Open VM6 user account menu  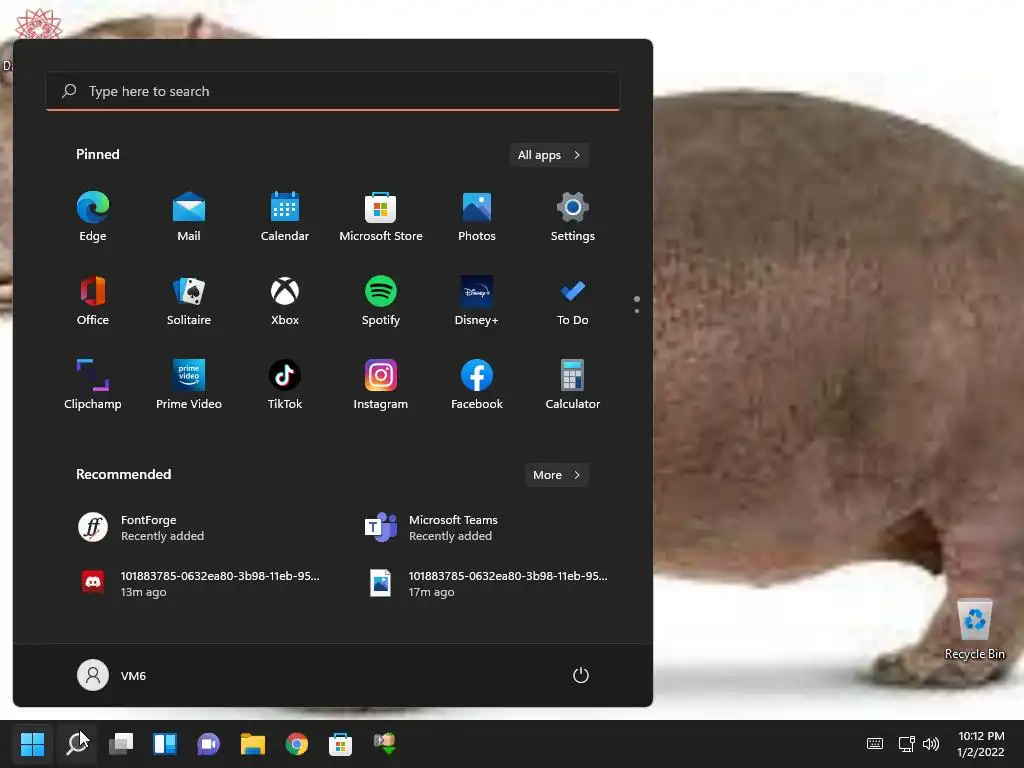112,675
